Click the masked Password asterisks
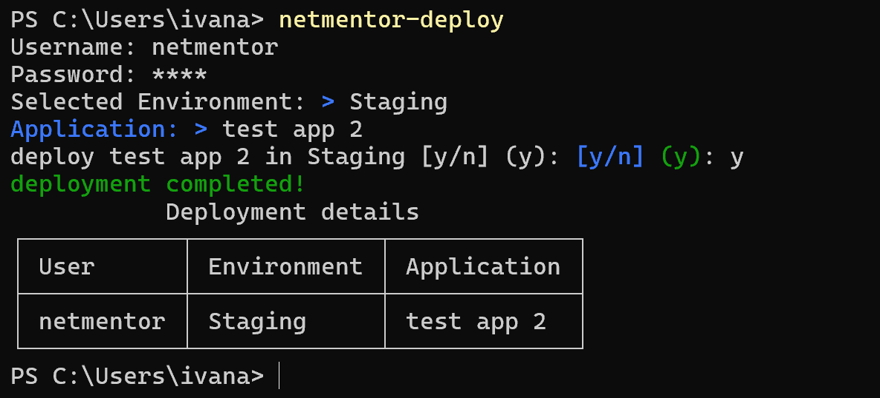Viewport: 880px width, 398px height. [180, 75]
